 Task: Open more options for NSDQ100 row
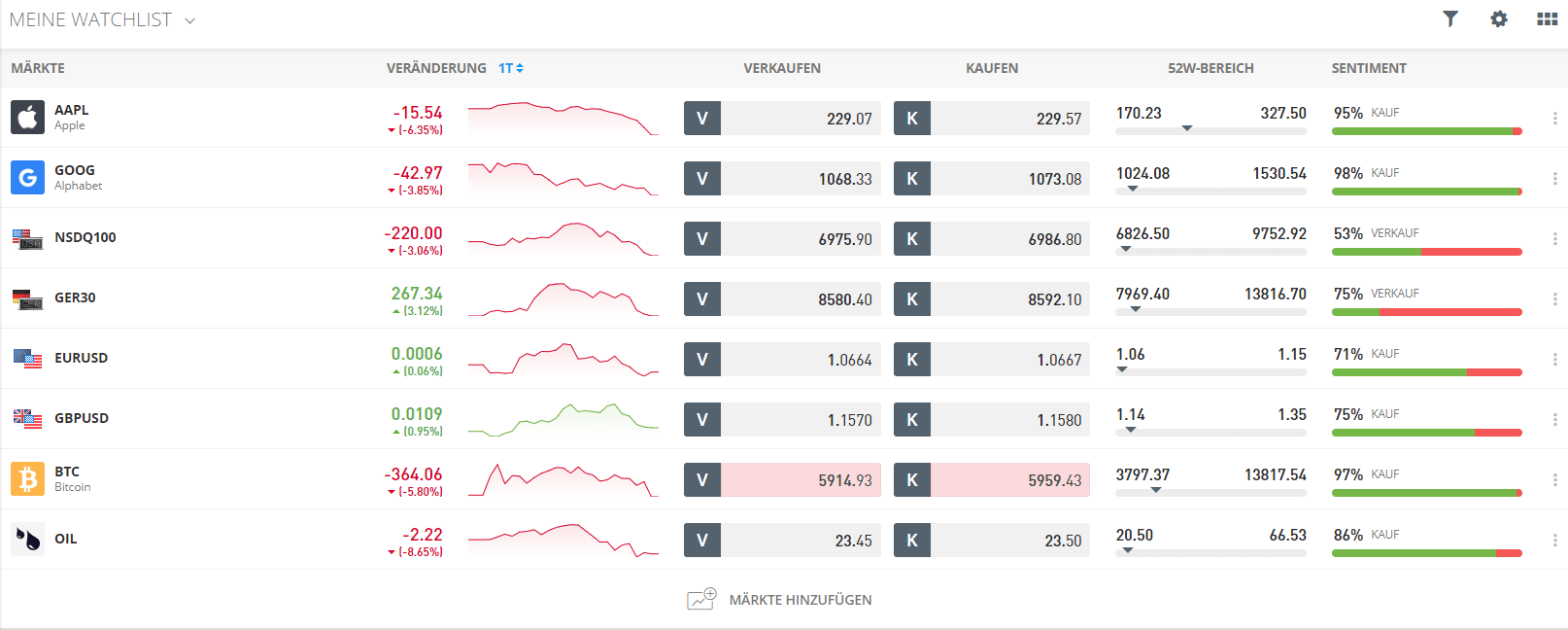tap(1554, 239)
